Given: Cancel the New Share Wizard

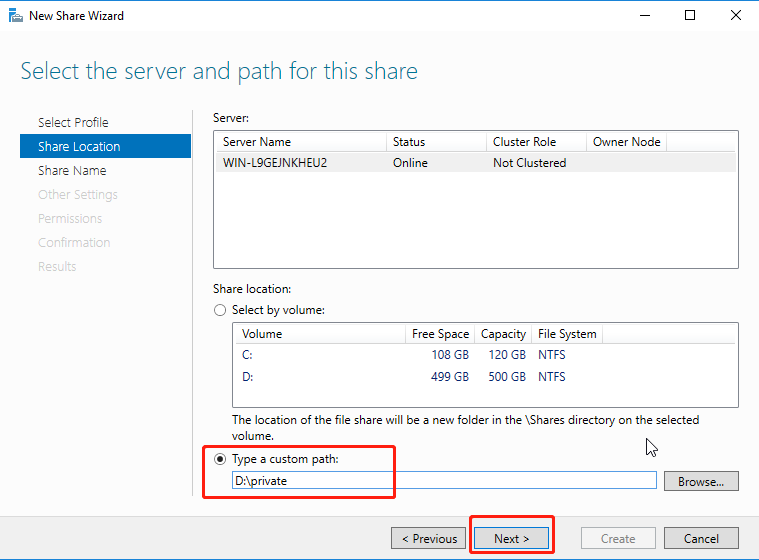Looking at the screenshot, I should click(701, 538).
